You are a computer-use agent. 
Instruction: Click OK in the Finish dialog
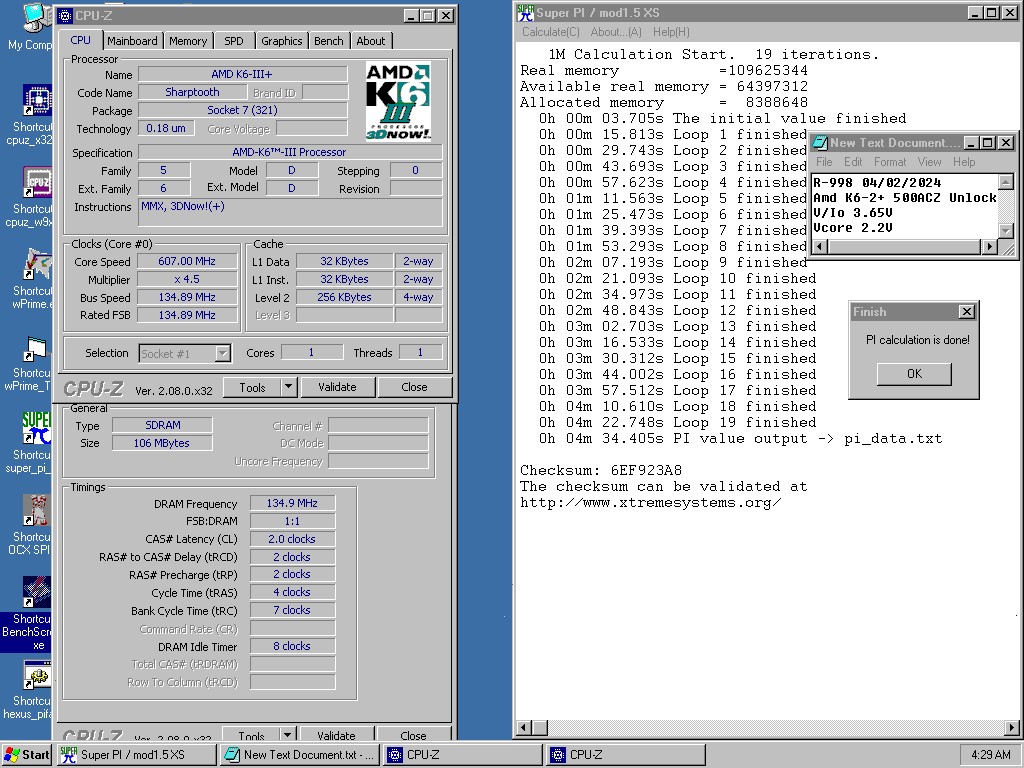tap(914, 374)
